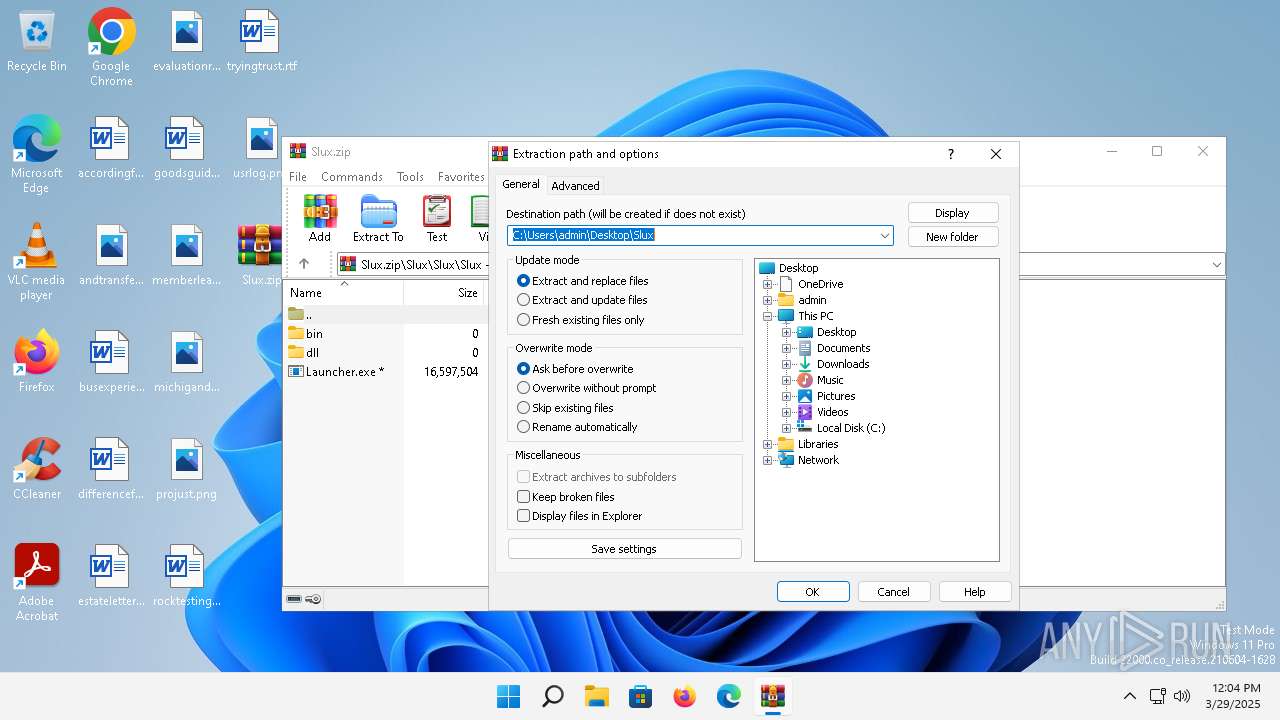
Task: Click the Save settings button
Action: [x=624, y=549]
